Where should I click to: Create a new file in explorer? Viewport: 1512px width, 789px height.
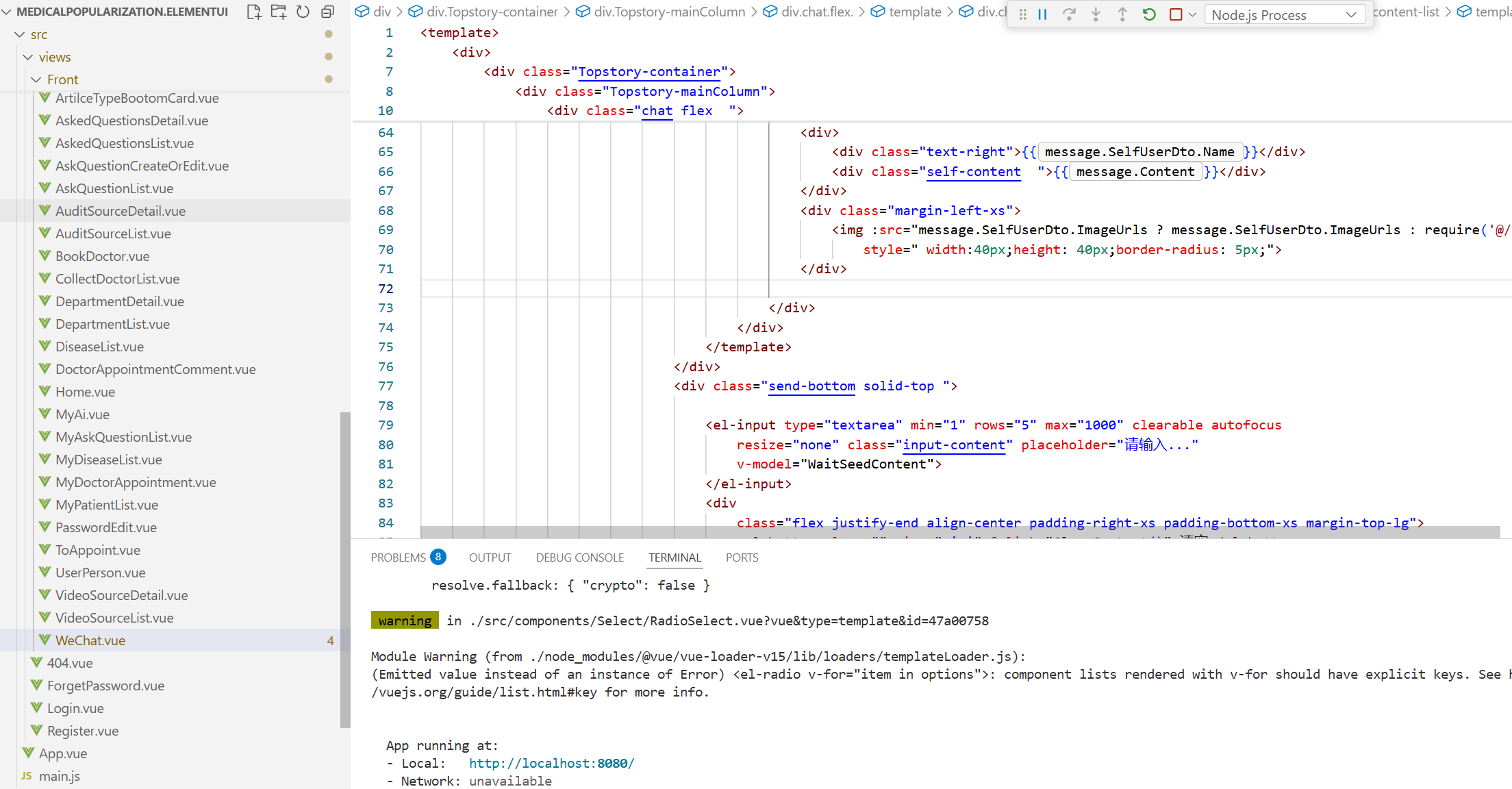point(254,12)
